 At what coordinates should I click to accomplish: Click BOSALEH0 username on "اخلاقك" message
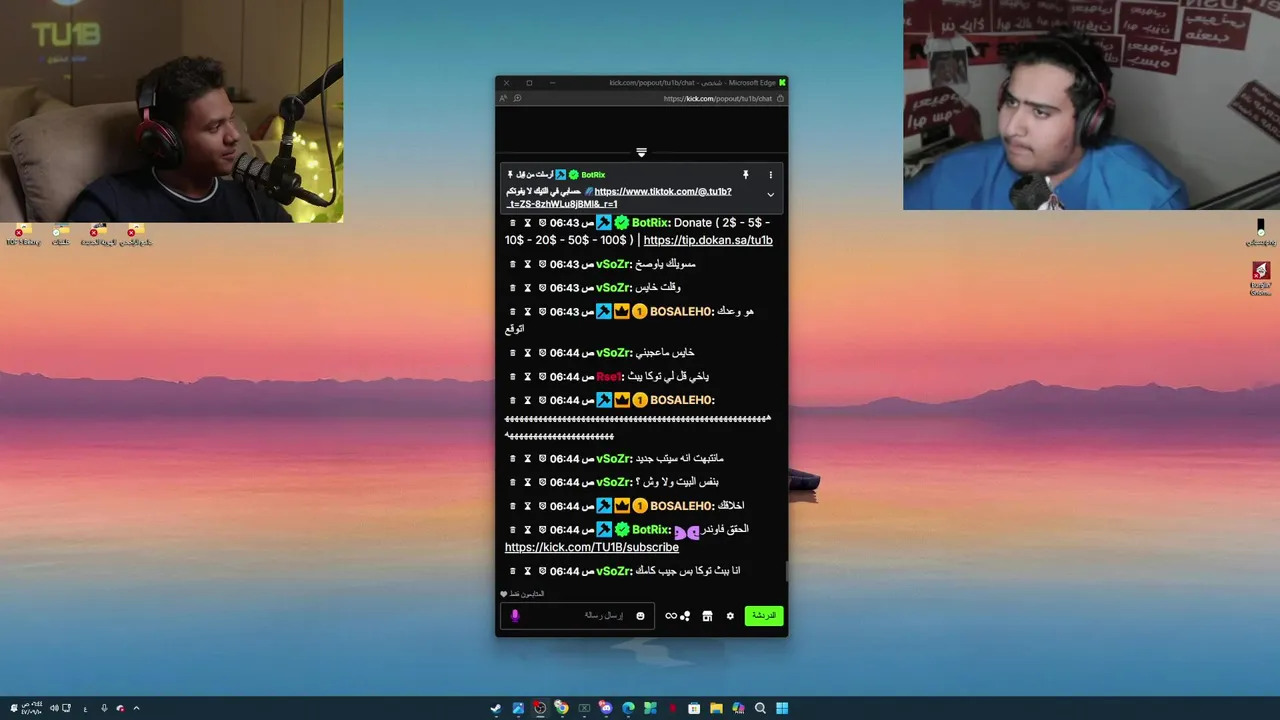pyautogui.click(x=682, y=506)
